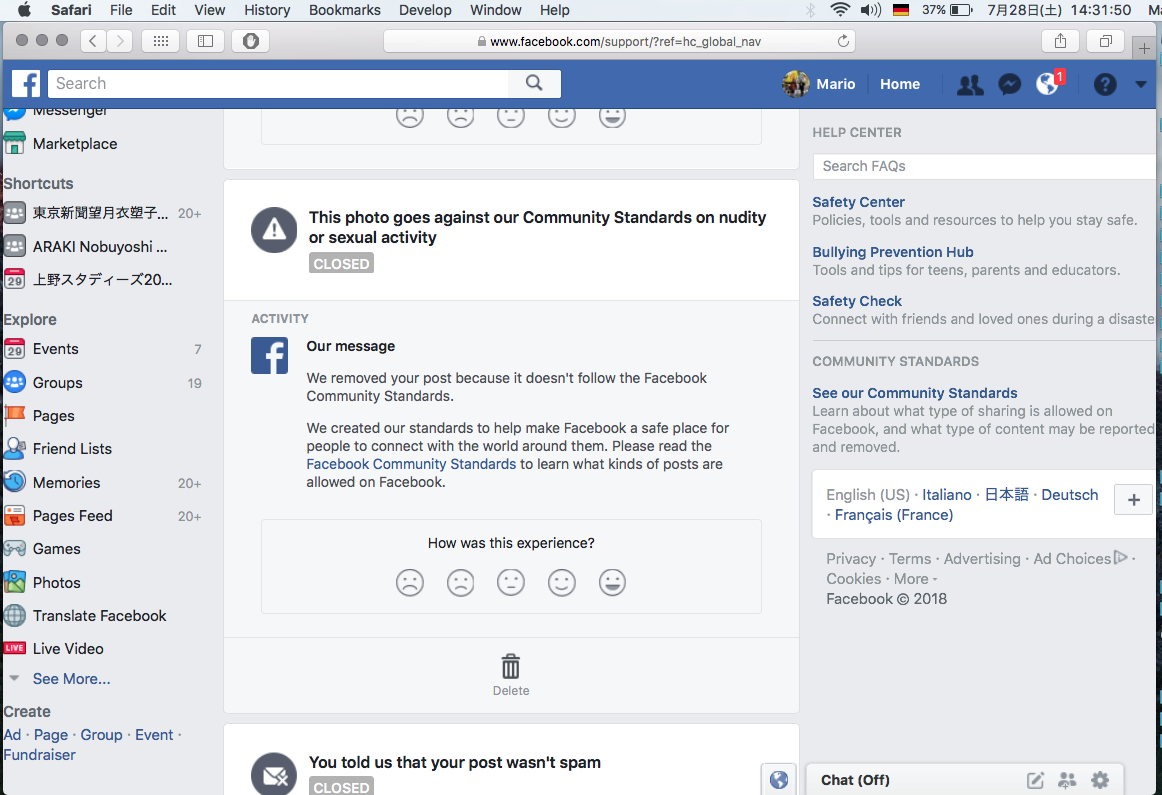1162x795 pixels.
Task: Open Games in the sidebar
Action: coord(56,549)
